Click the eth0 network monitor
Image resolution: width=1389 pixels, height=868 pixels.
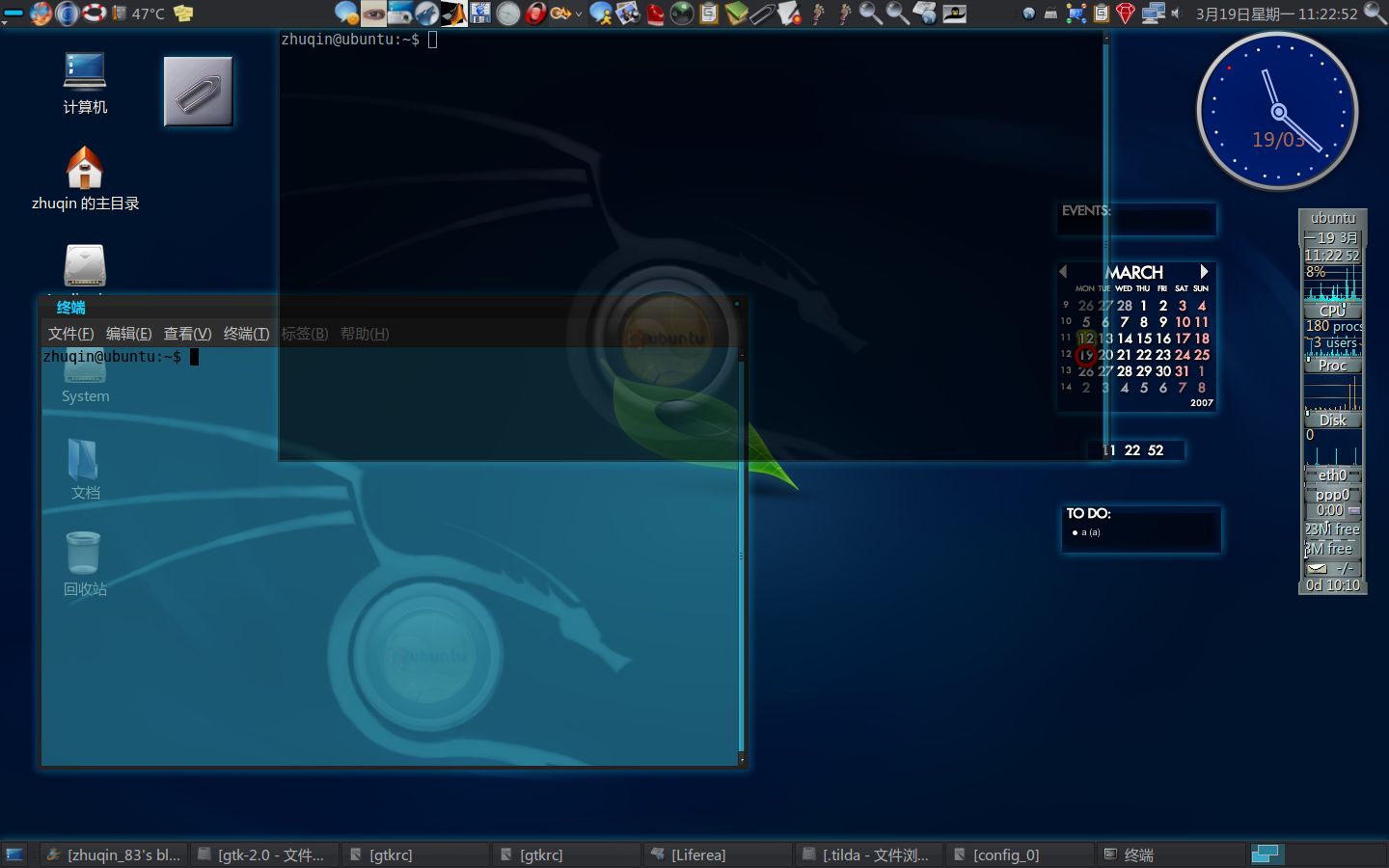coord(1332,475)
